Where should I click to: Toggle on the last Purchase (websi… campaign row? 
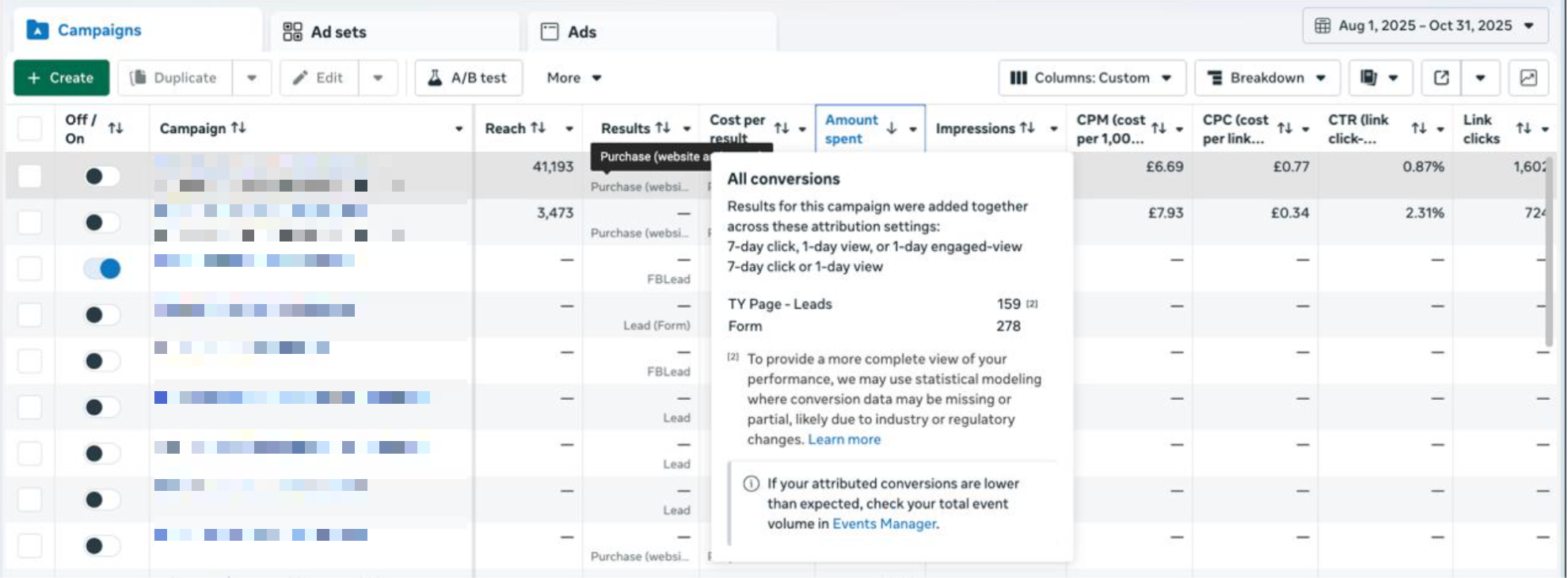point(102,546)
